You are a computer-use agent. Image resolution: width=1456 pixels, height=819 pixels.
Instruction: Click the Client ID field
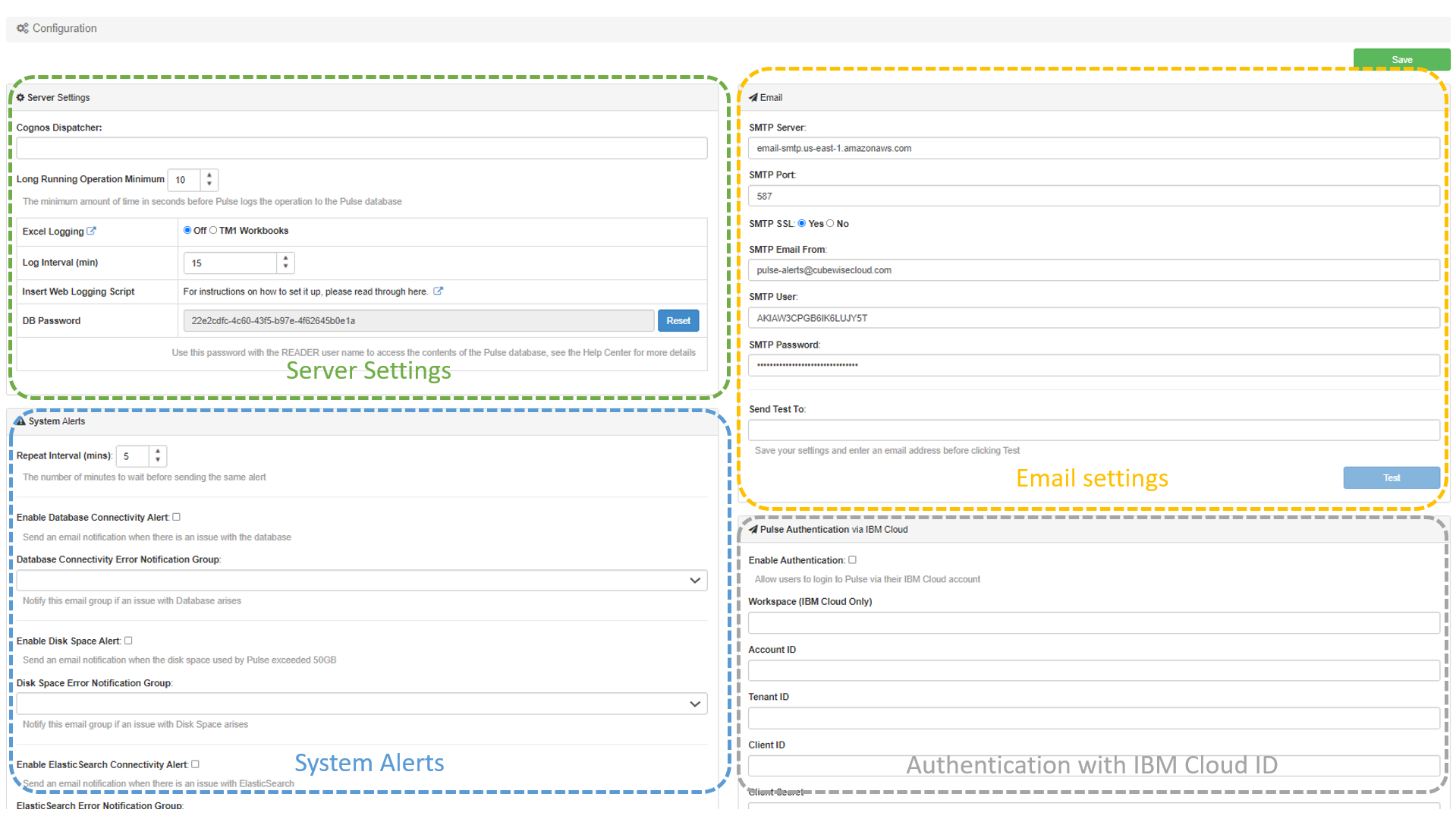tap(1094, 766)
